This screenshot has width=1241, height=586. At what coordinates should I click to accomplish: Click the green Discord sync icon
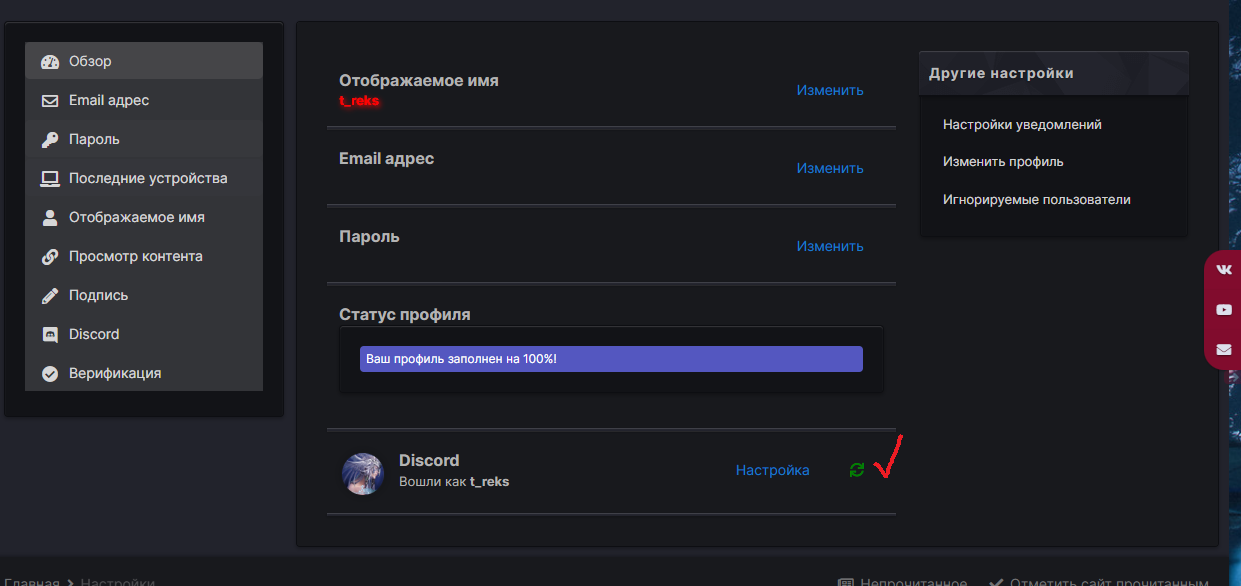pyautogui.click(x=856, y=470)
